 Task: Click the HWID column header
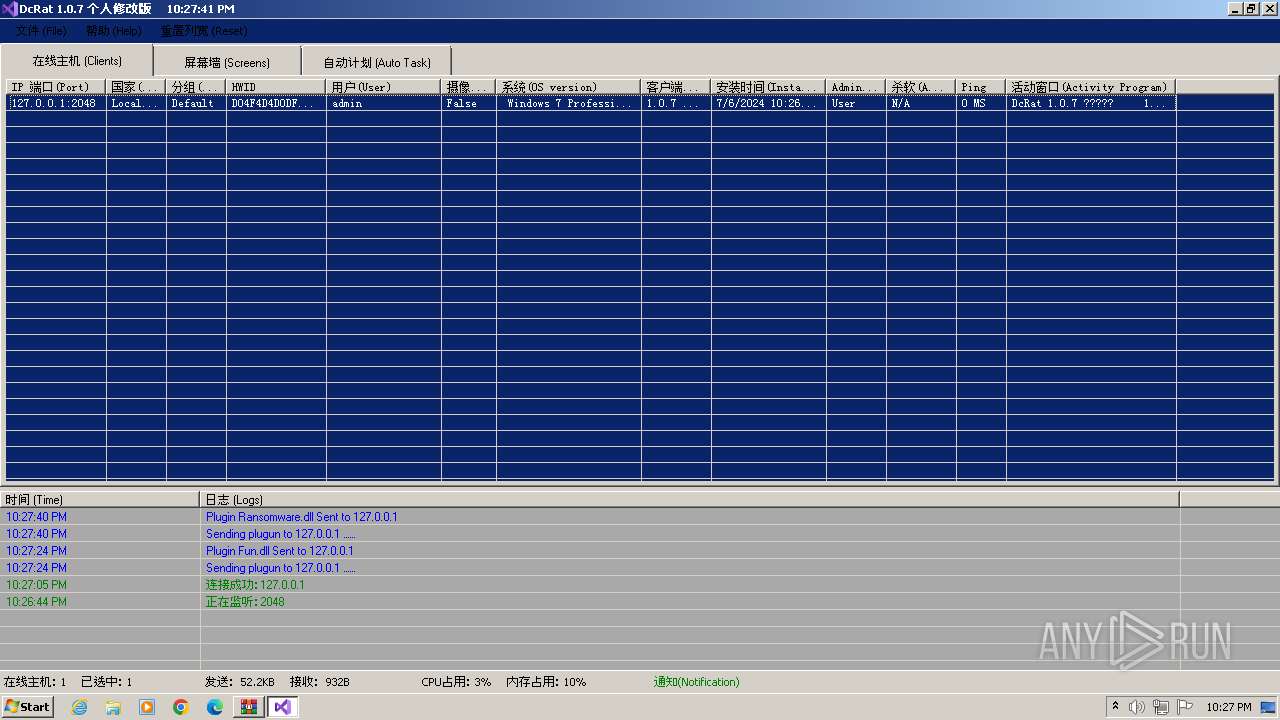click(276, 87)
